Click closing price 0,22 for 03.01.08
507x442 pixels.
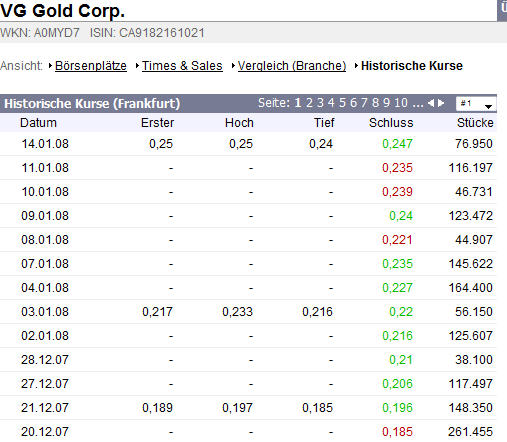401,312
